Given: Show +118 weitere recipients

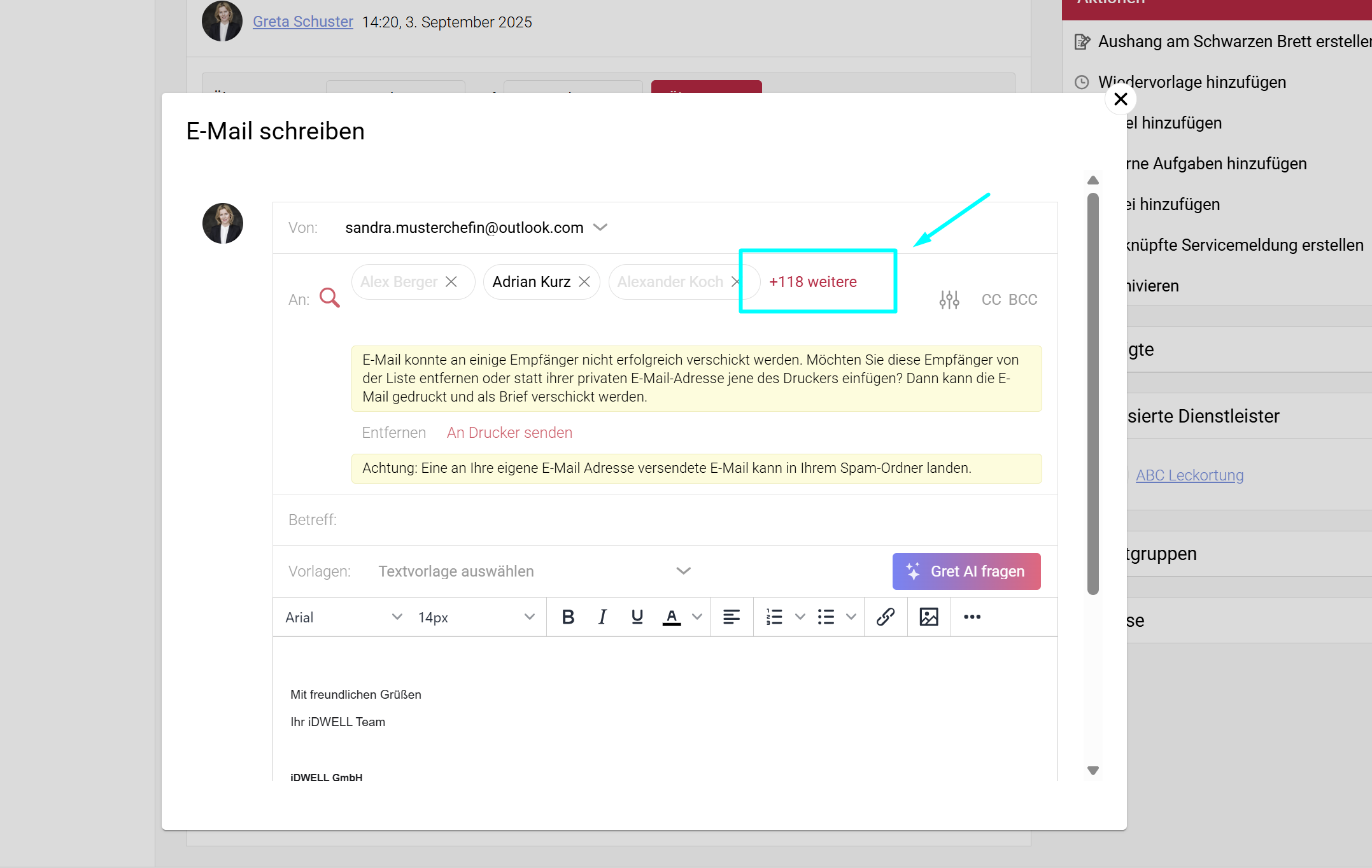Looking at the screenshot, I should (x=812, y=282).
